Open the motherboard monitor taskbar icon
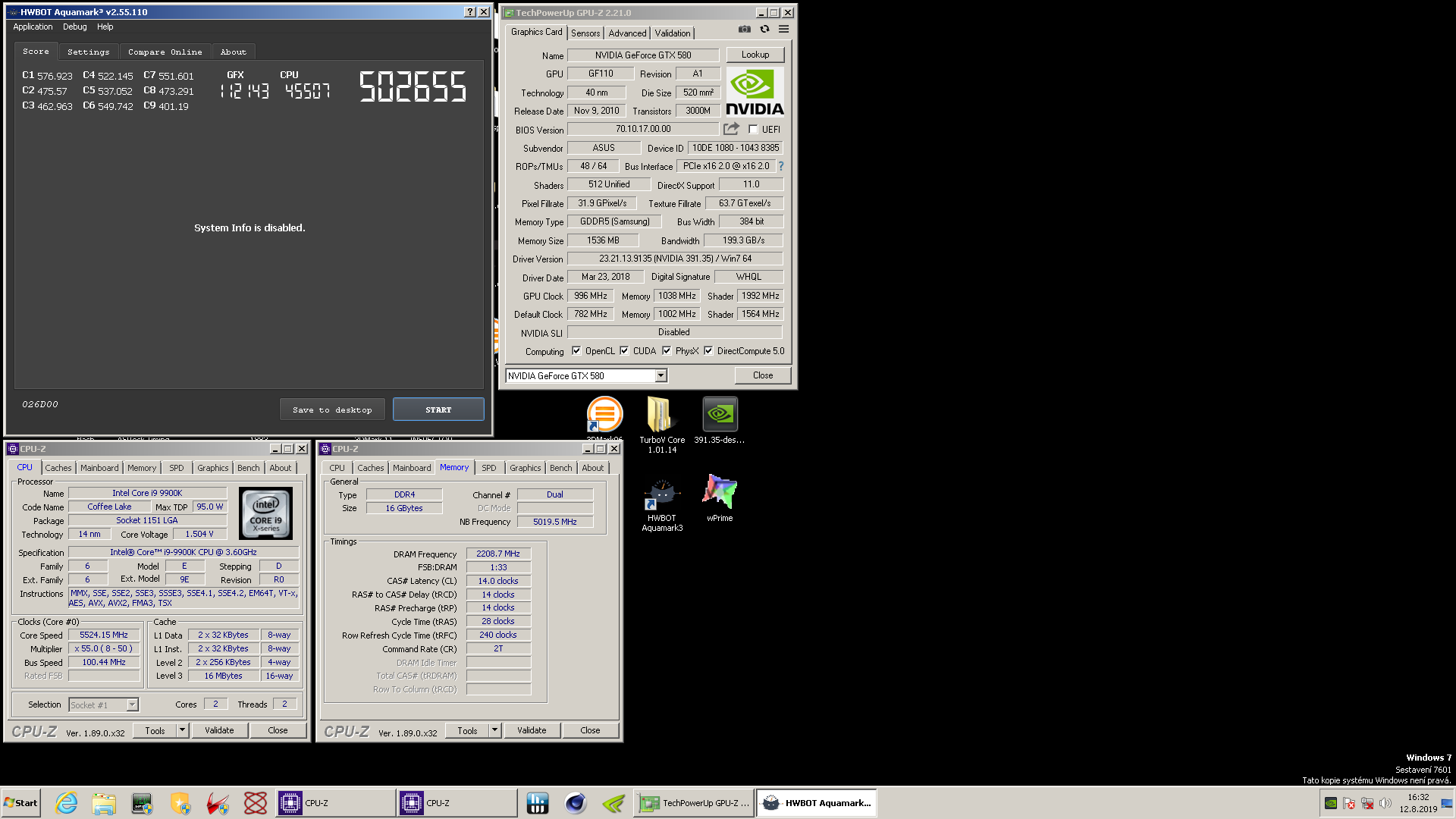1456x819 pixels. coord(142,803)
